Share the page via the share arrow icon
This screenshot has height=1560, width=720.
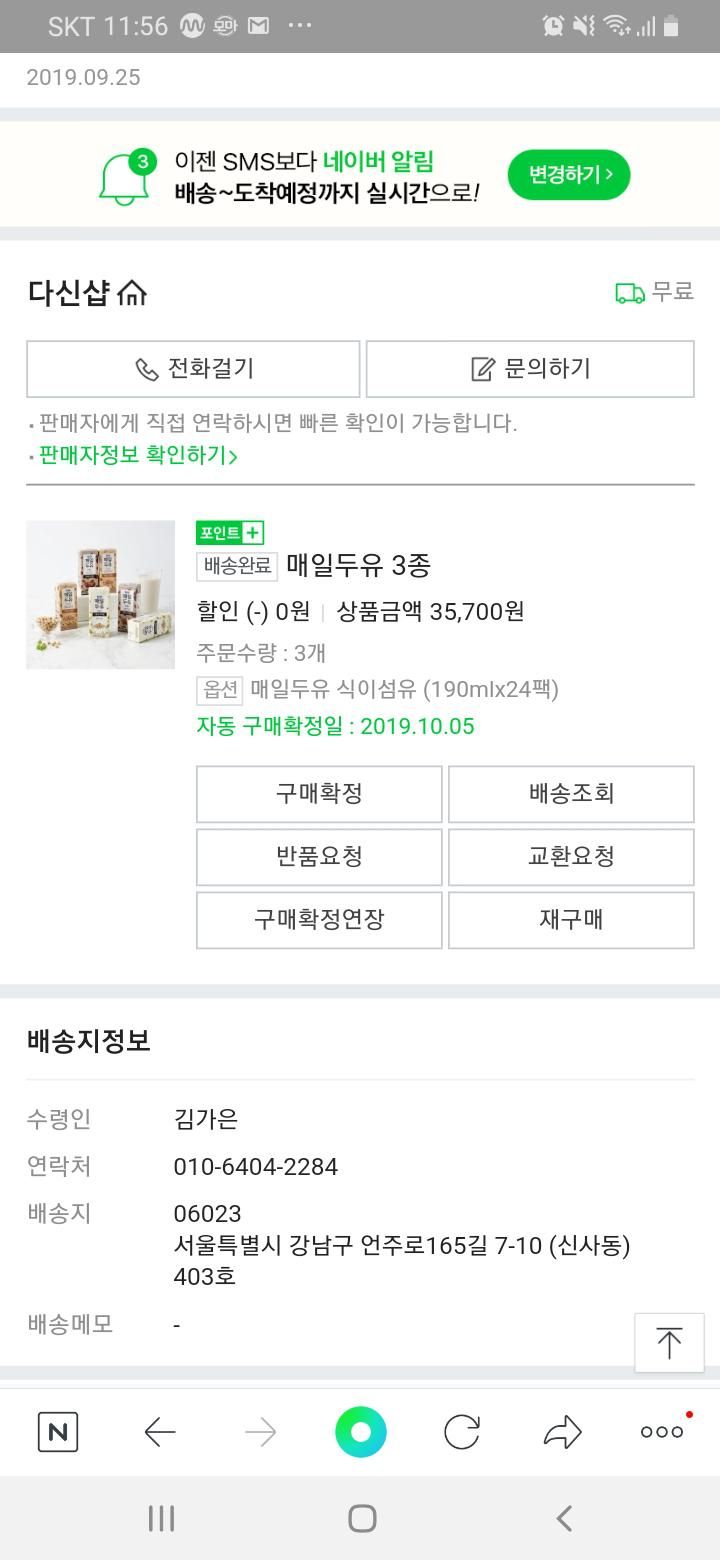point(562,1432)
